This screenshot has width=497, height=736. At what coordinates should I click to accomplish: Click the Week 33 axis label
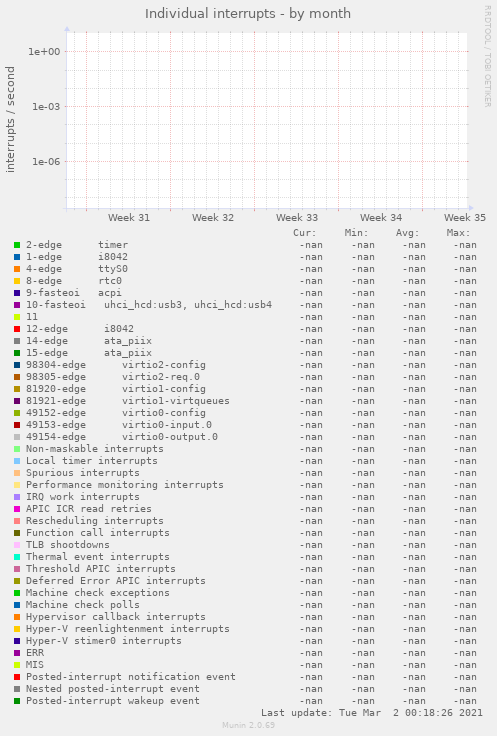[x=297, y=218]
